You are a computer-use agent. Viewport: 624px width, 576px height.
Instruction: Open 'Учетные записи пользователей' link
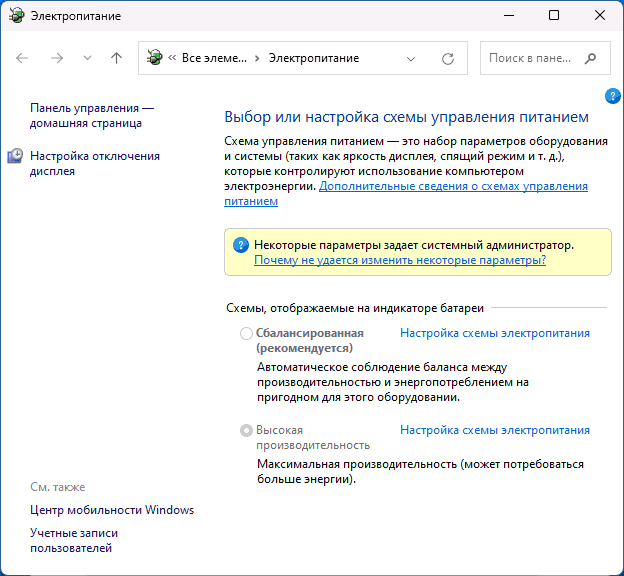point(74,541)
